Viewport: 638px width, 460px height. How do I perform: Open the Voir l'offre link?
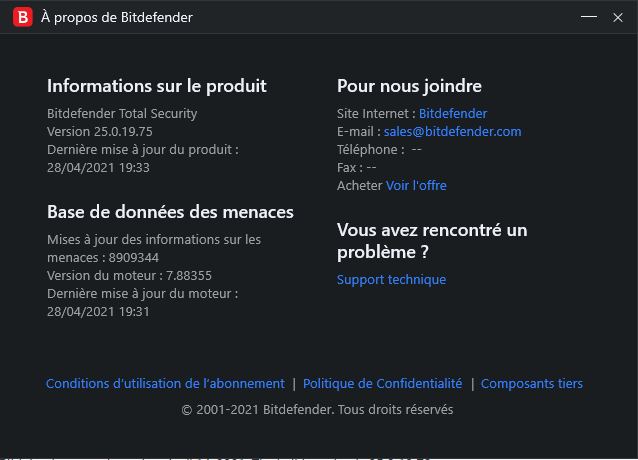pyautogui.click(x=416, y=186)
